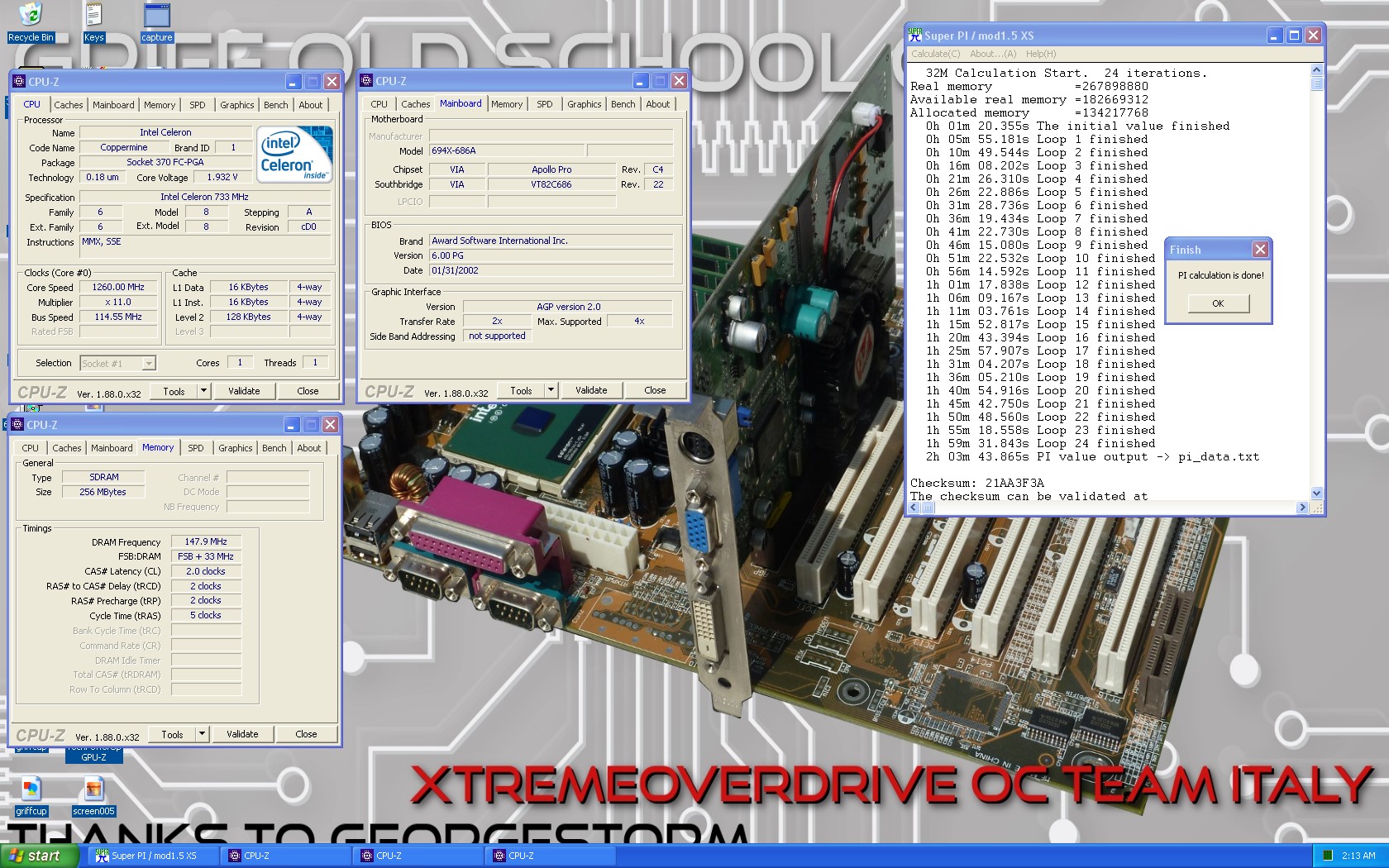
Task: Switch to Super PI taskbar button
Action: pyautogui.click(x=155, y=856)
